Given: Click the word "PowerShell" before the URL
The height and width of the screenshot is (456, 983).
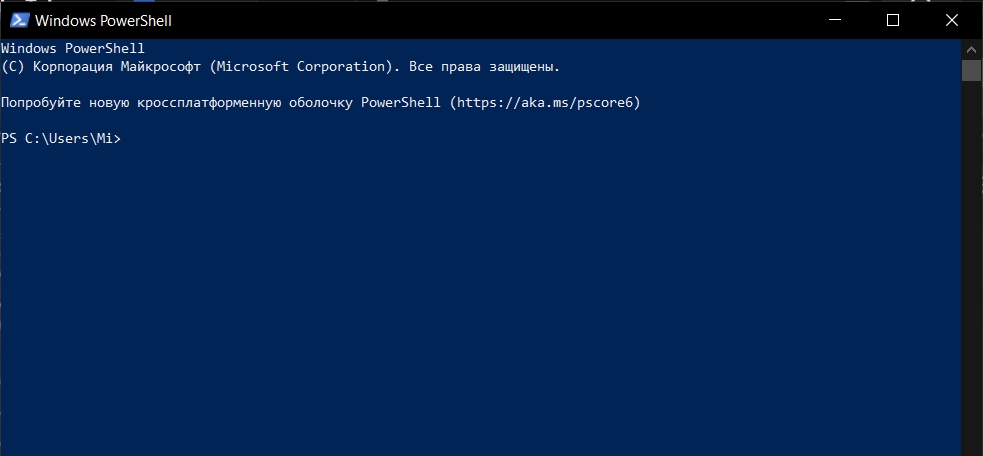Looking at the screenshot, I should click(401, 102).
